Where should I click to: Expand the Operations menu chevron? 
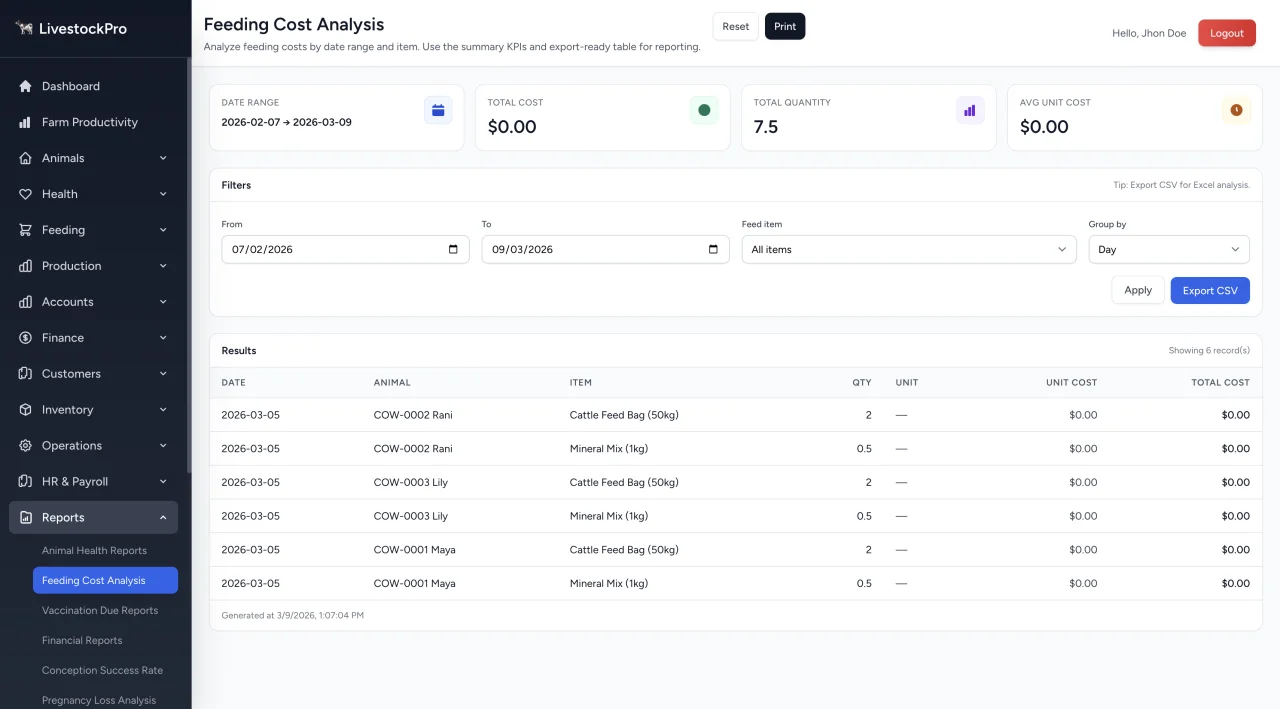click(x=163, y=446)
